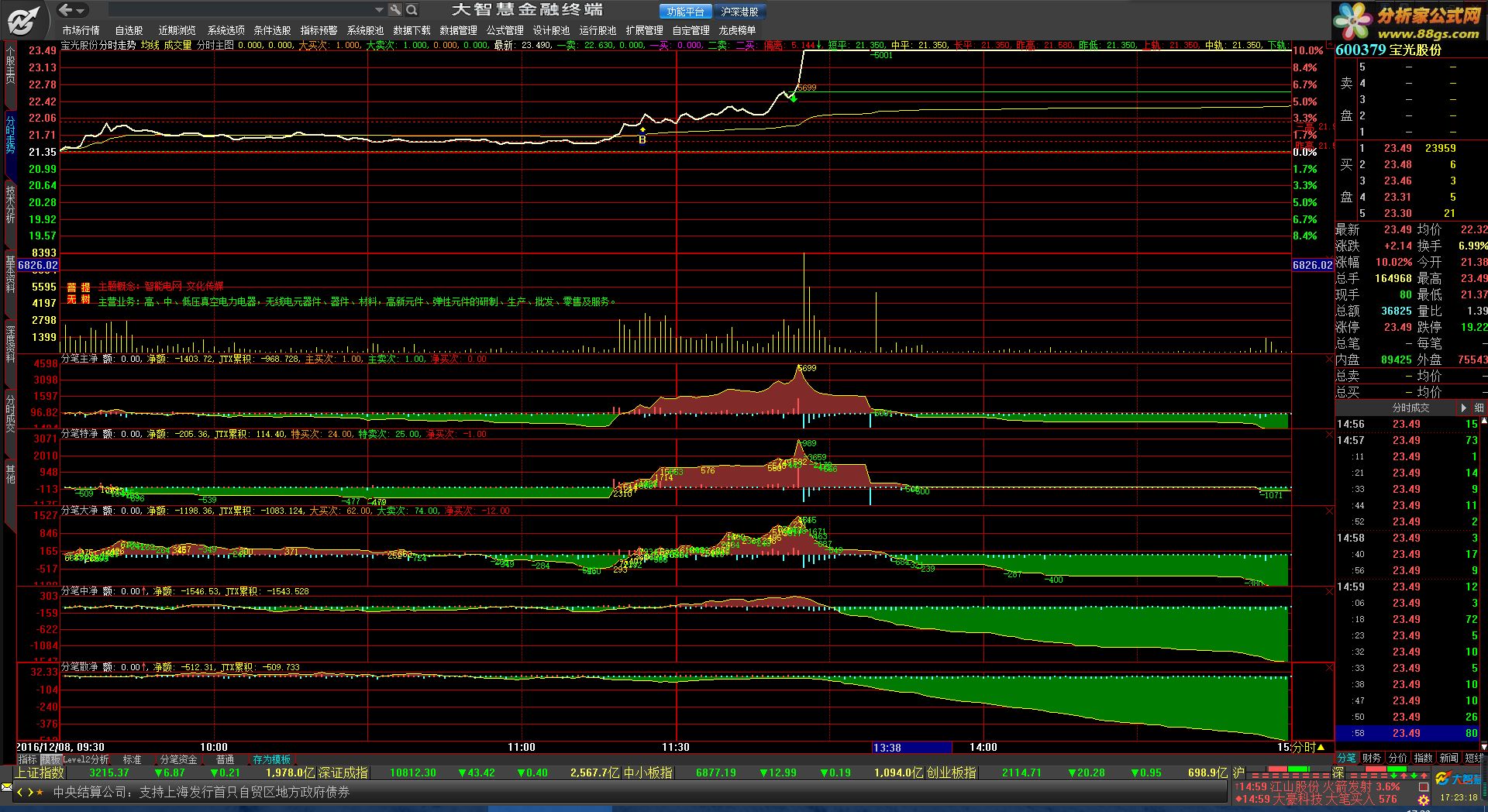Image resolution: width=1488 pixels, height=812 pixels.
Task: Open the 指标预警 menu
Action: click(x=319, y=30)
